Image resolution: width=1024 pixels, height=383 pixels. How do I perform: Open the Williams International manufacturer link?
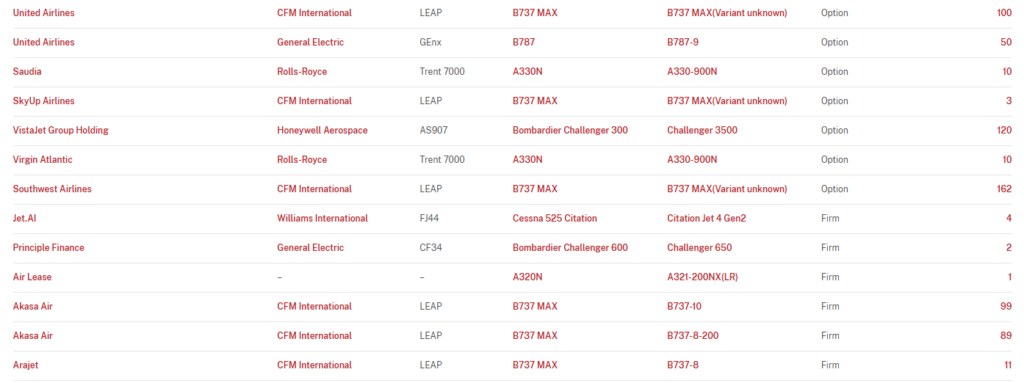click(x=322, y=218)
